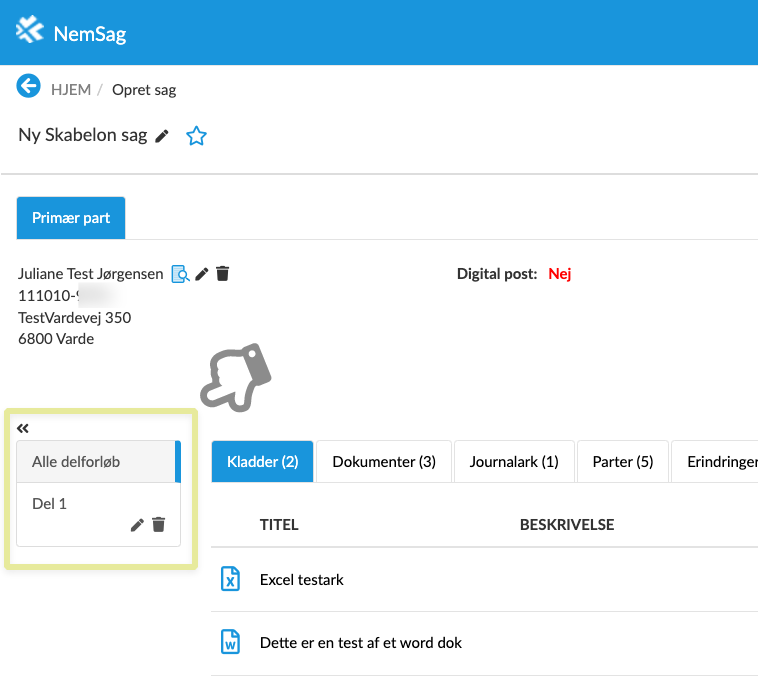Edit the case title Ny Skabelon sag
The height and width of the screenshot is (688, 758).
[x=163, y=136]
